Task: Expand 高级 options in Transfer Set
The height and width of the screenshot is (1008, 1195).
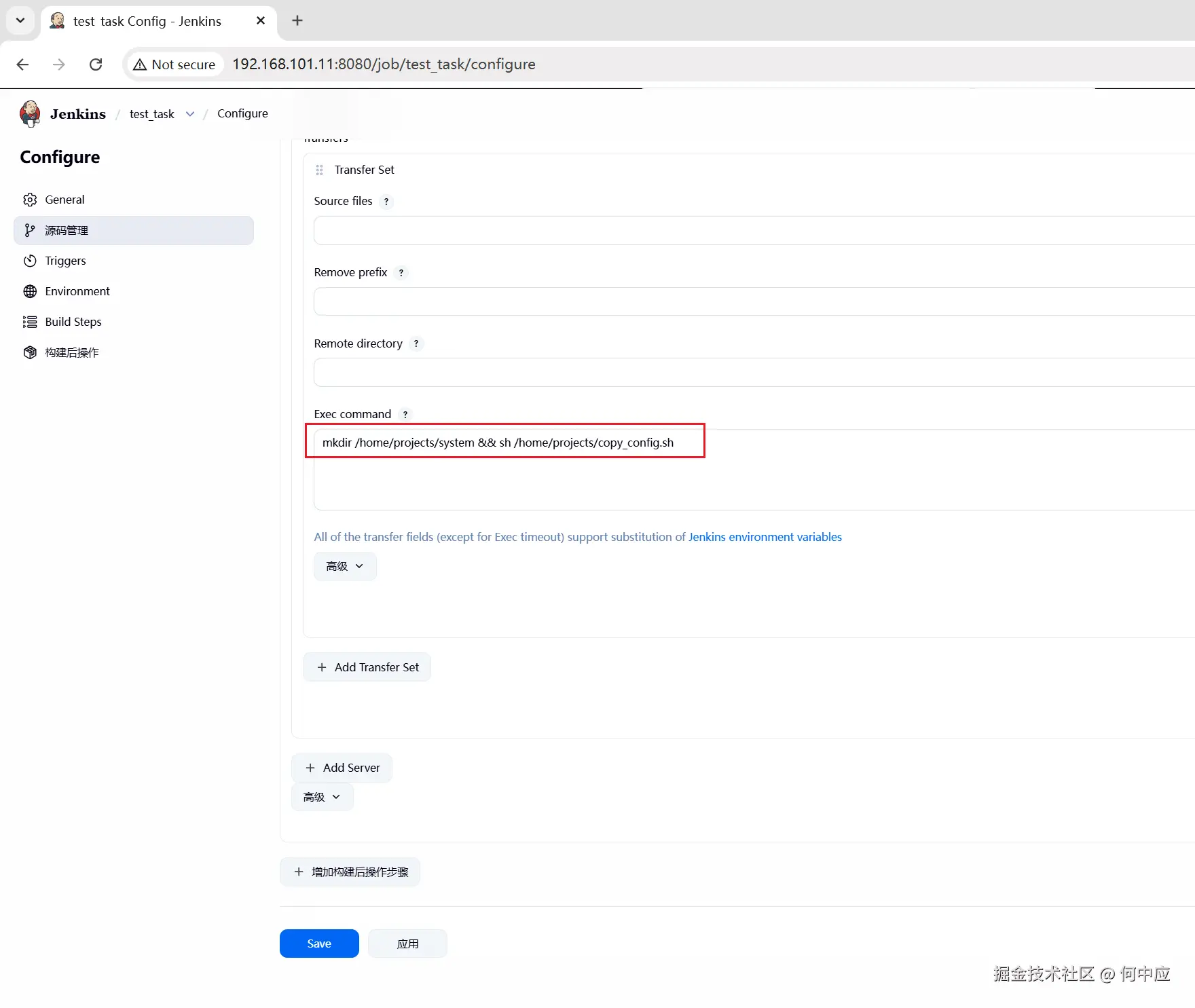Action: (x=345, y=566)
